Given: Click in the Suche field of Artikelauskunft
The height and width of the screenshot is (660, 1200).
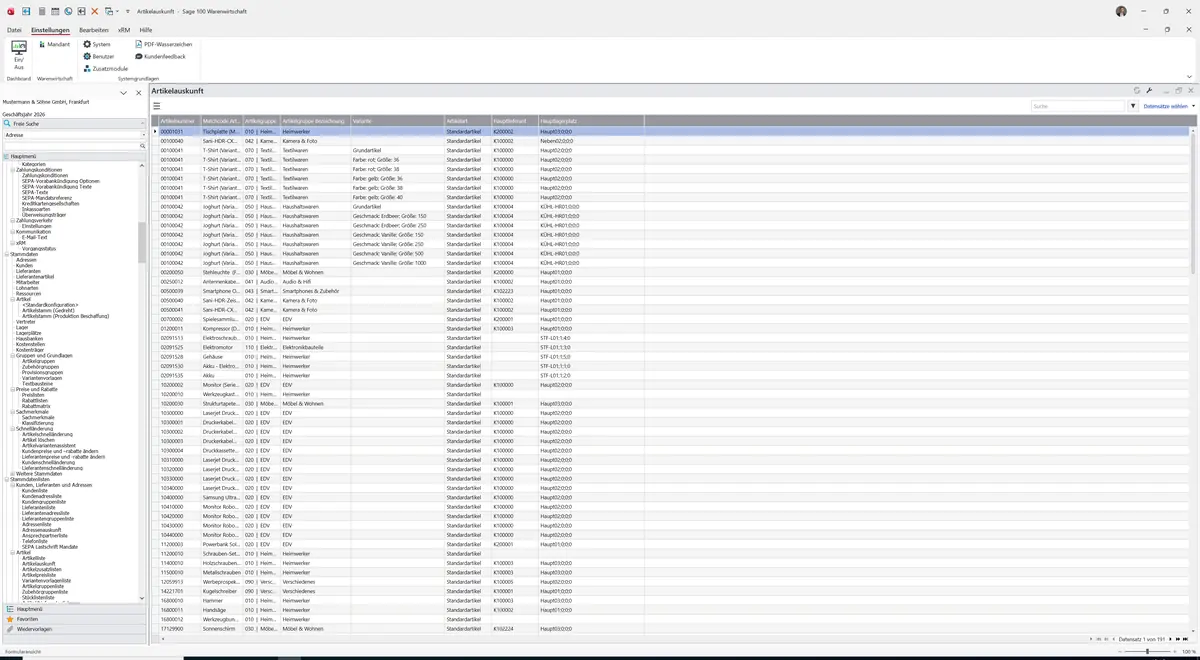Looking at the screenshot, I should pyautogui.click(x=1078, y=106).
